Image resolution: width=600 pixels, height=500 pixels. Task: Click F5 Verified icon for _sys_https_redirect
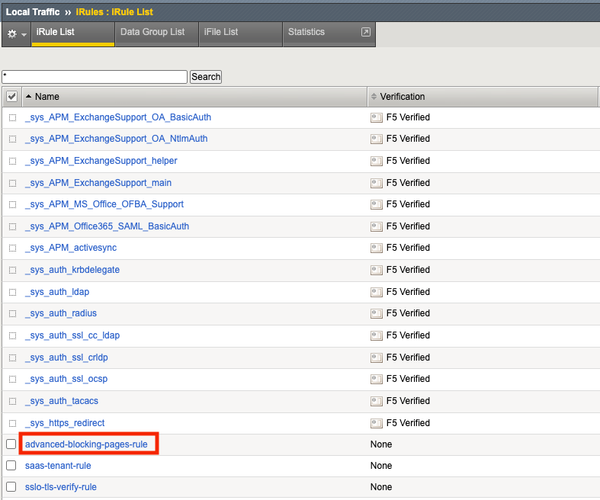coord(376,423)
